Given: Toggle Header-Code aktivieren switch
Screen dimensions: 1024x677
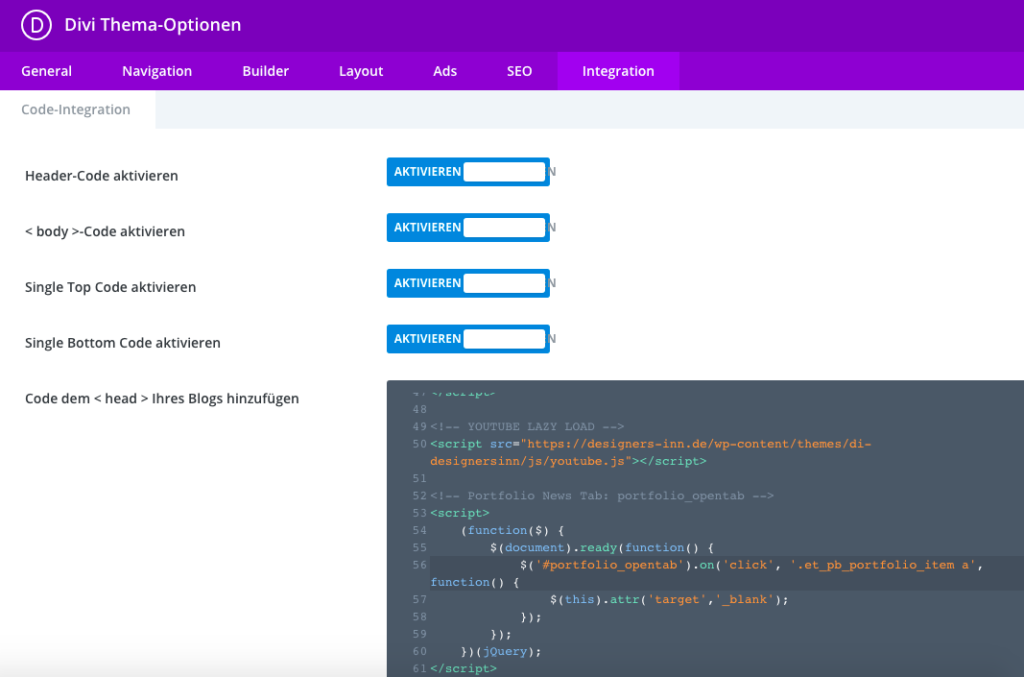Looking at the screenshot, I should click(x=468, y=172).
